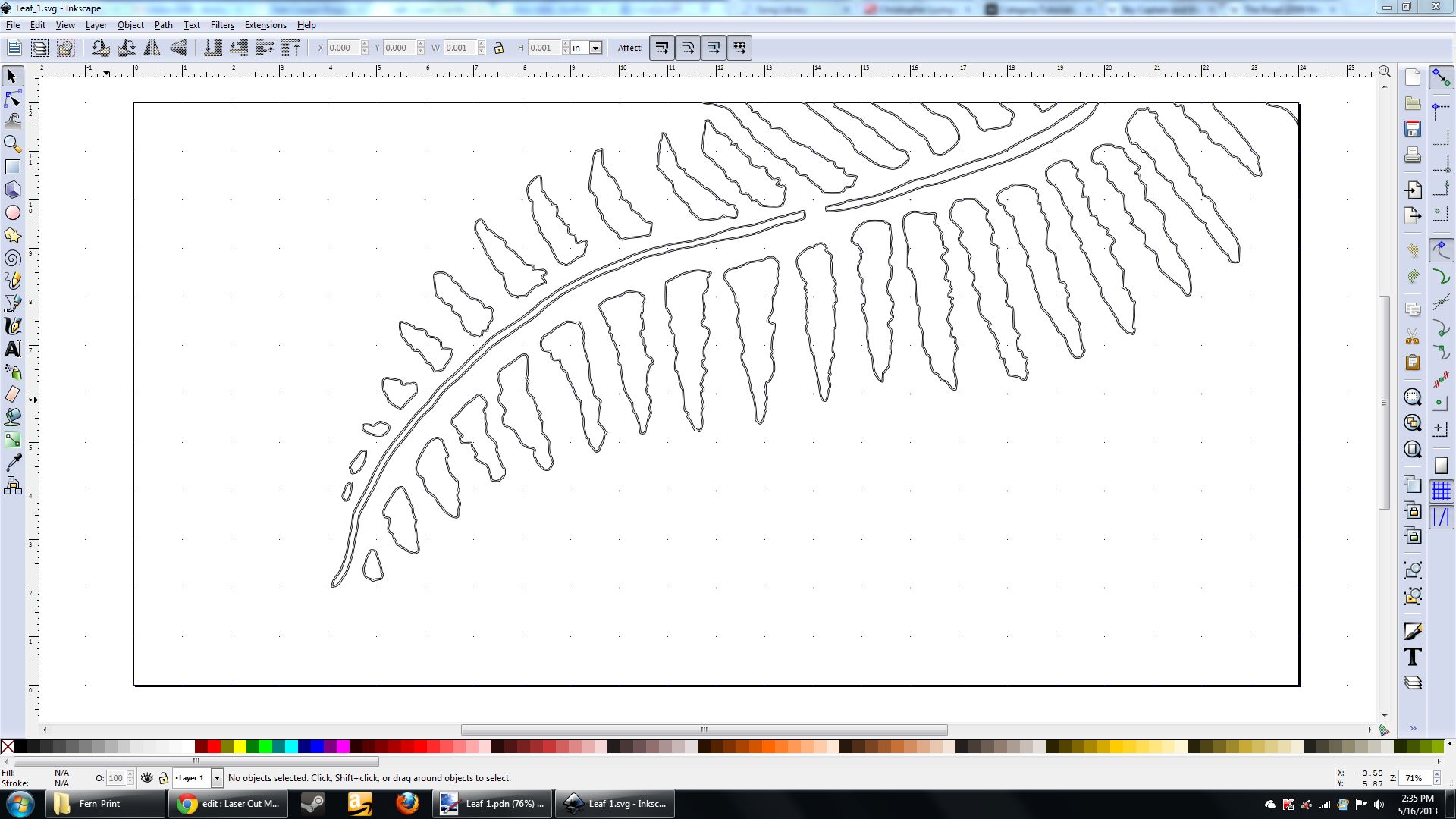Image resolution: width=1456 pixels, height=819 pixels.
Task: Toggle snapping to grids
Action: [1441, 491]
